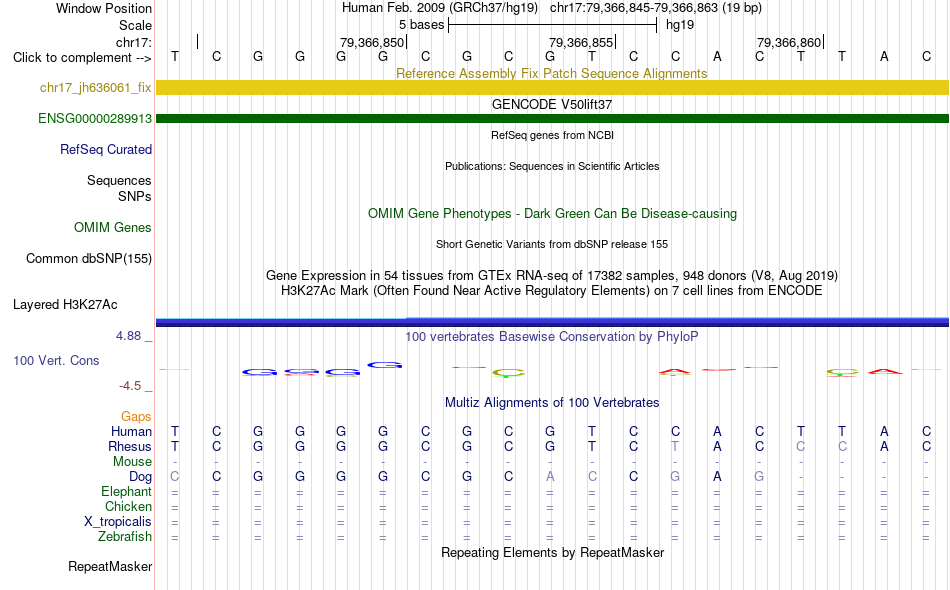The width and height of the screenshot is (950, 590).
Task: Click the chr17:79,366,845-79,366,863 (19 bp) position text
Action: 656,8
